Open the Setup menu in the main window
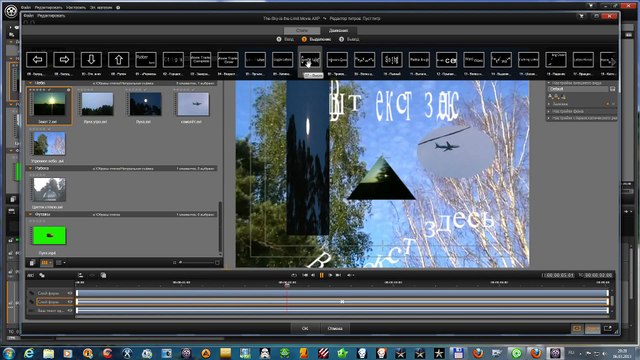 [76, 7]
